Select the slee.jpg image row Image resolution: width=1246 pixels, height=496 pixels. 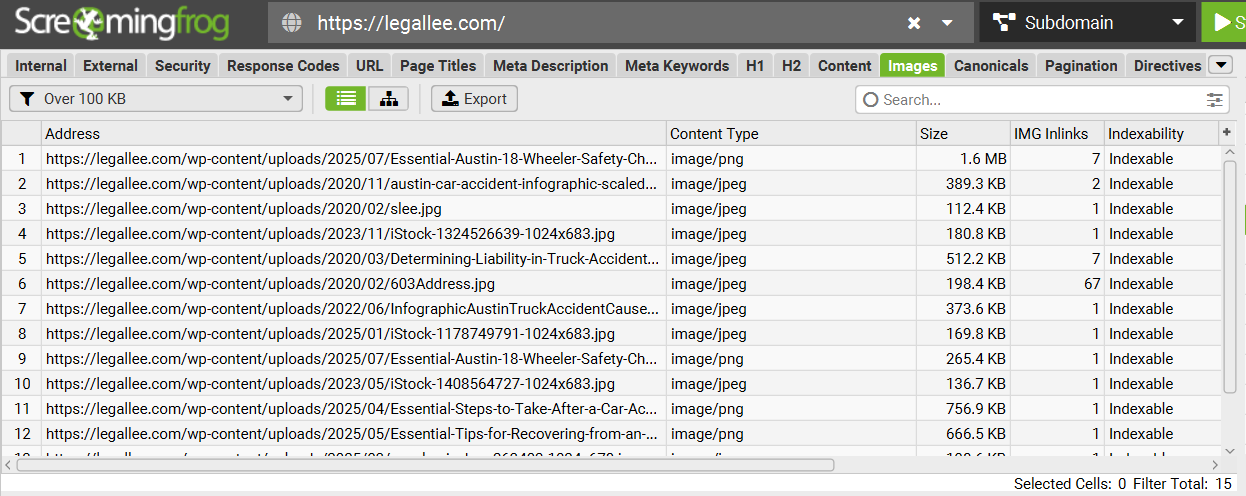point(243,209)
